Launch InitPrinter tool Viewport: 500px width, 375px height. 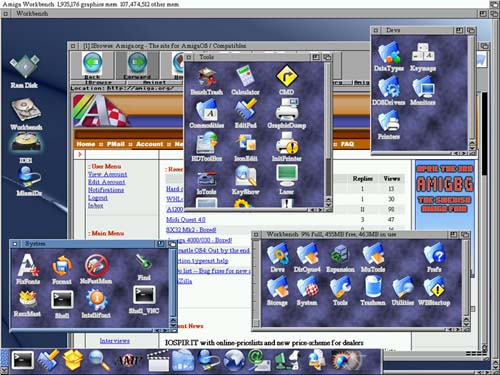coord(287,147)
